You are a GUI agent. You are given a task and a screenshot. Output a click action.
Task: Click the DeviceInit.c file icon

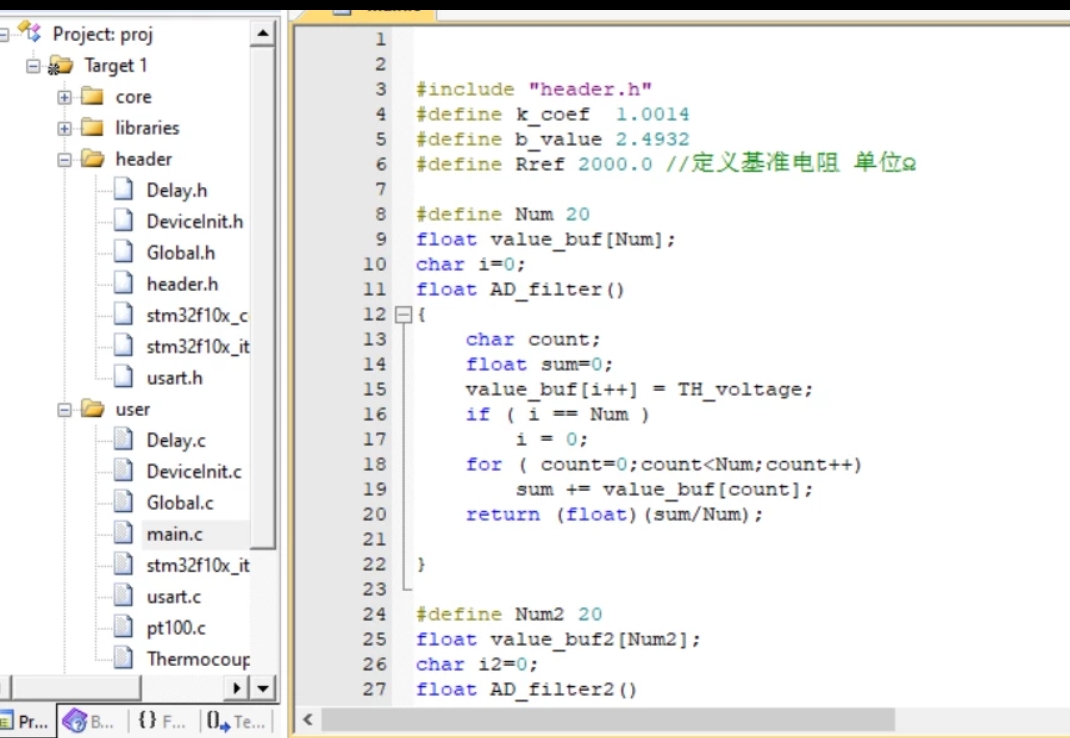[x=124, y=471]
